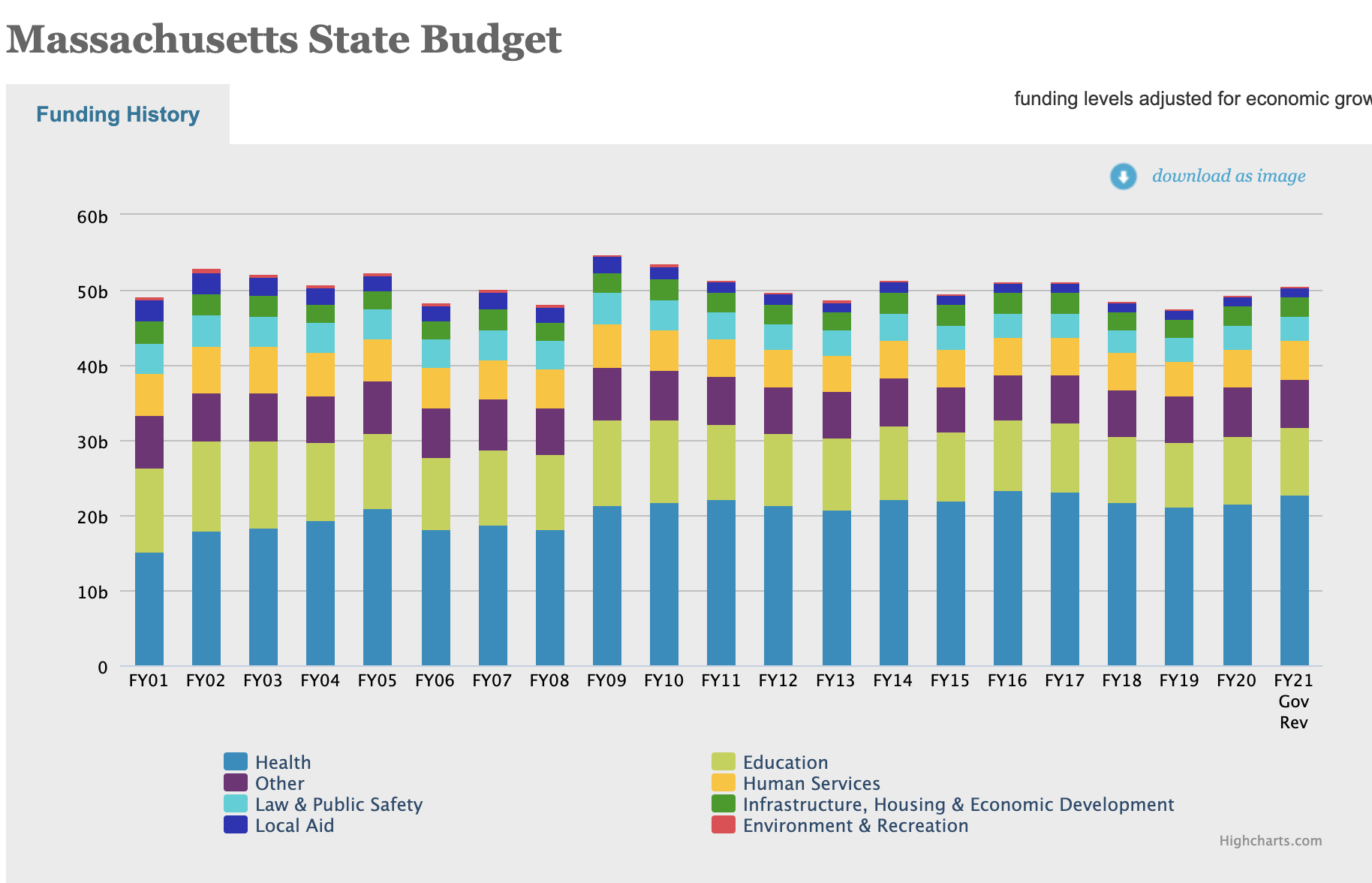The image size is (1372, 883).
Task: Open the Highcharts.com credit link
Action: (1270, 841)
